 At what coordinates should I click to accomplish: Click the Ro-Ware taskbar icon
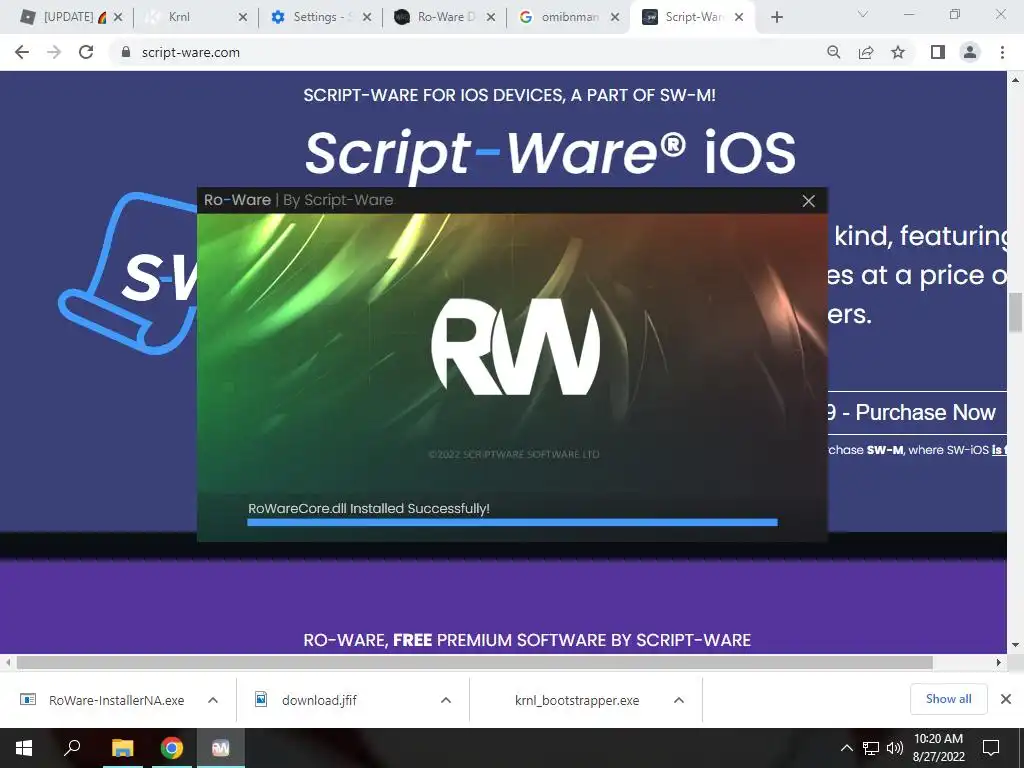click(221, 748)
